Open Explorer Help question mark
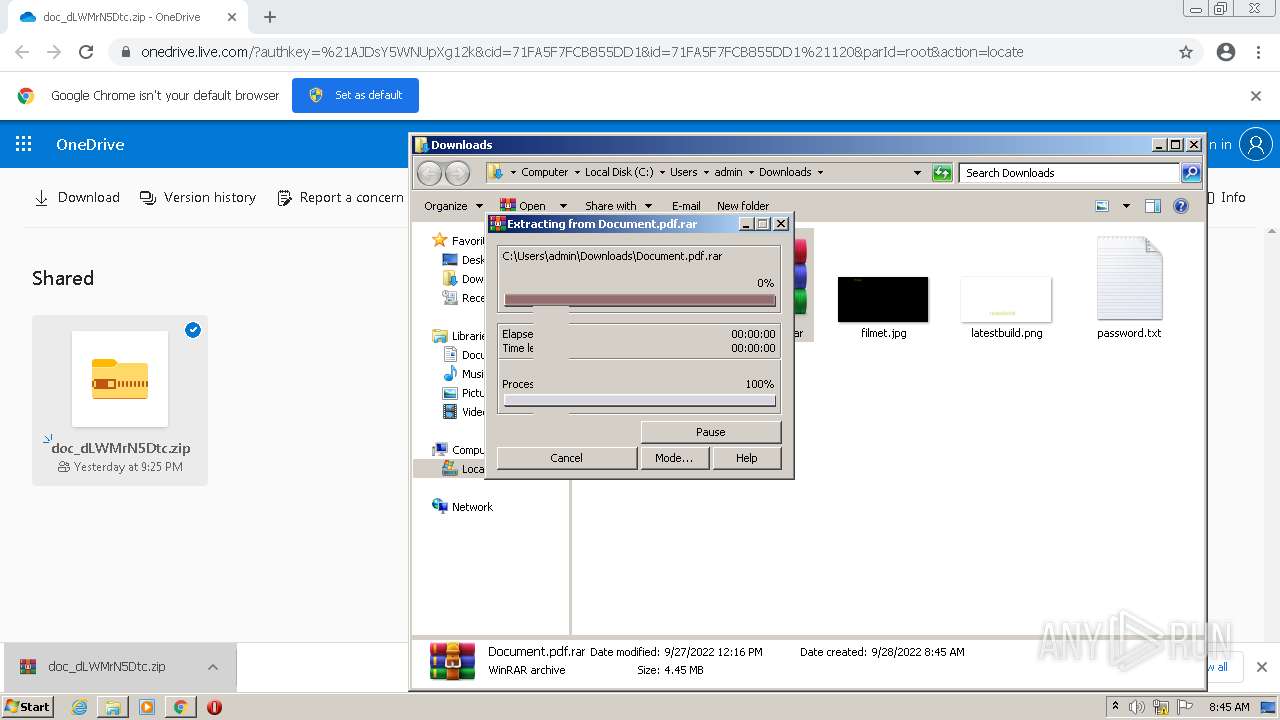The image size is (1280, 720). pyautogui.click(x=1181, y=206)
